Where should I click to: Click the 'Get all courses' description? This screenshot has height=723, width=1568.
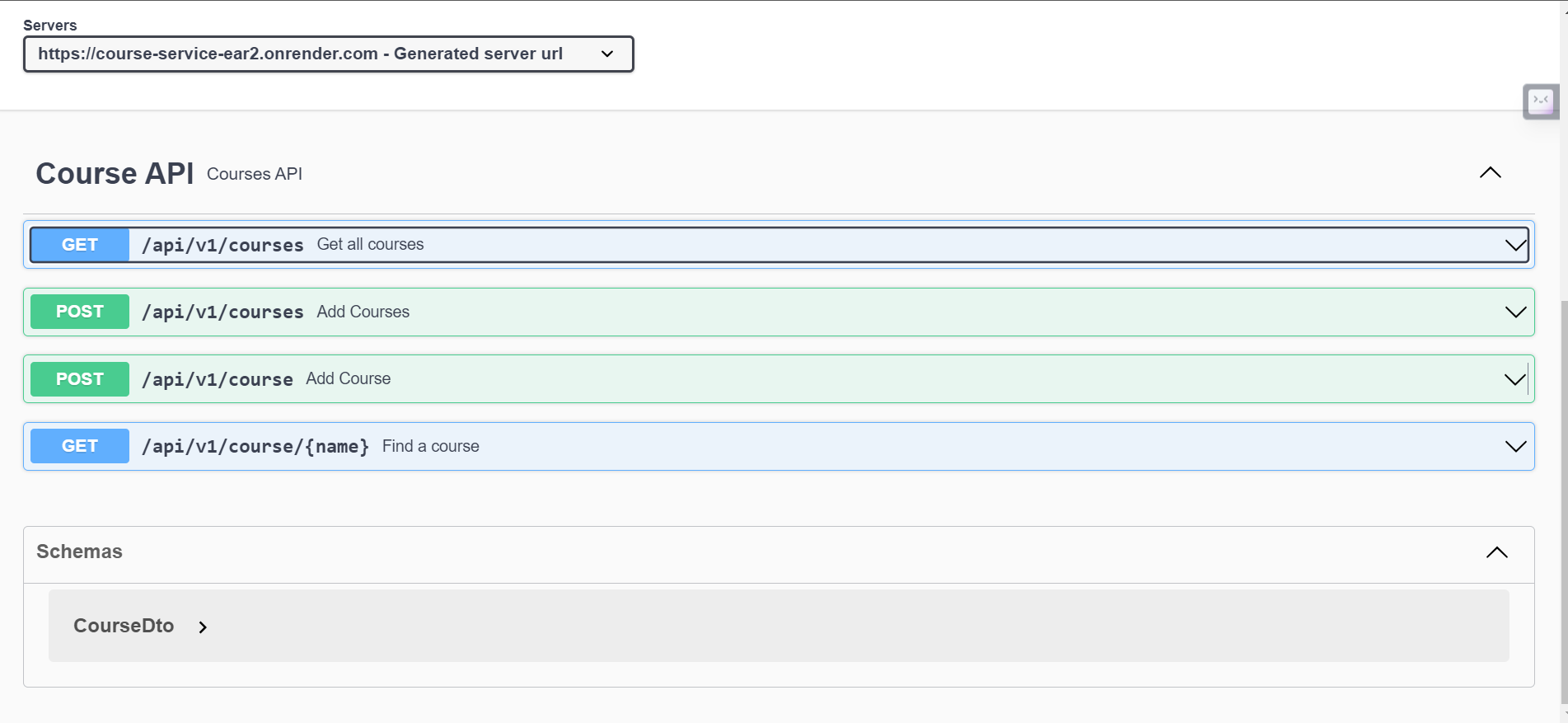coord(370,244)
